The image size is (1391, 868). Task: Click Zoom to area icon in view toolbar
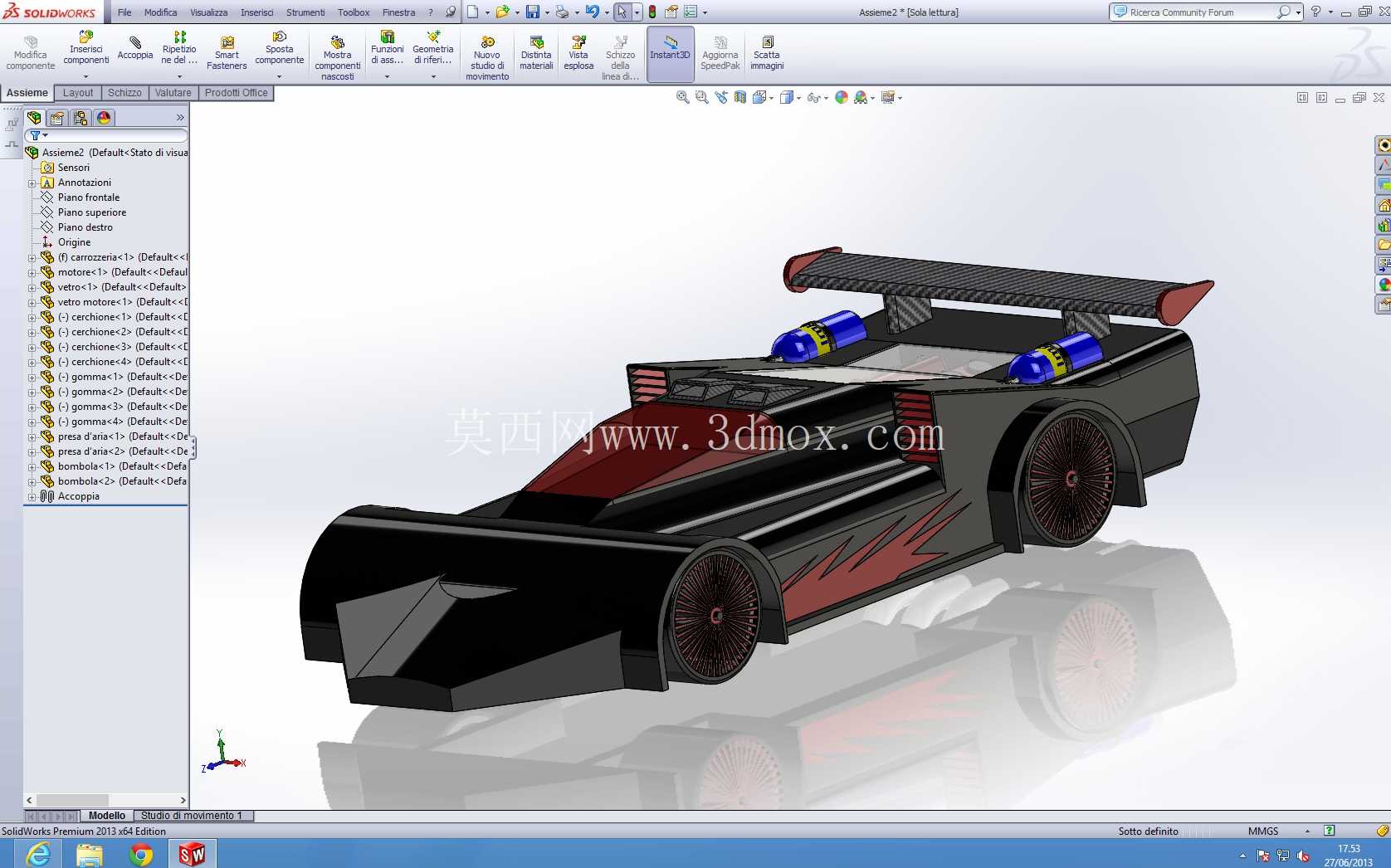pyautogui.click(x=701, y=97)
